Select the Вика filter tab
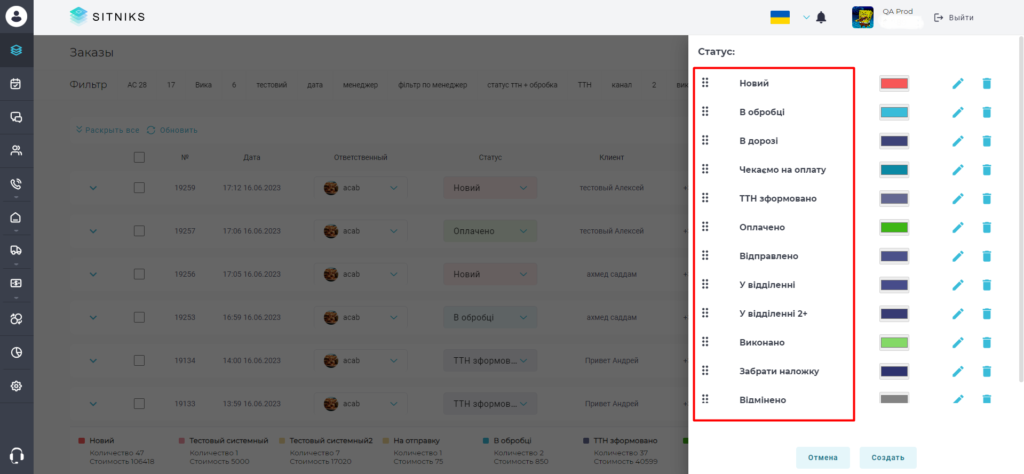This screenshot has height=474, width=1024. [x=203, y=85]
